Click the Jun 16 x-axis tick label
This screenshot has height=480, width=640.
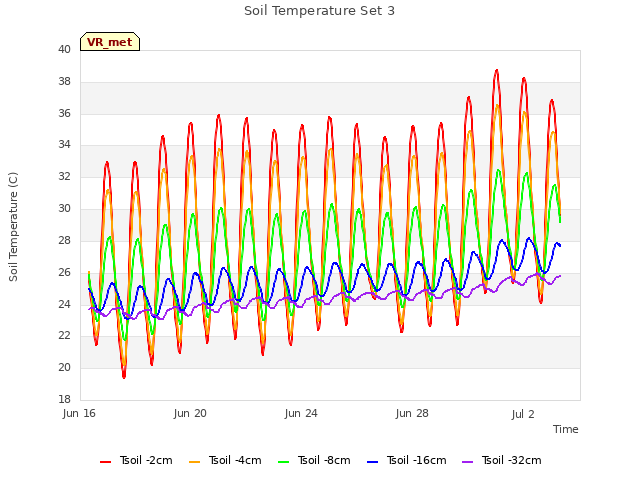[79, 413]
